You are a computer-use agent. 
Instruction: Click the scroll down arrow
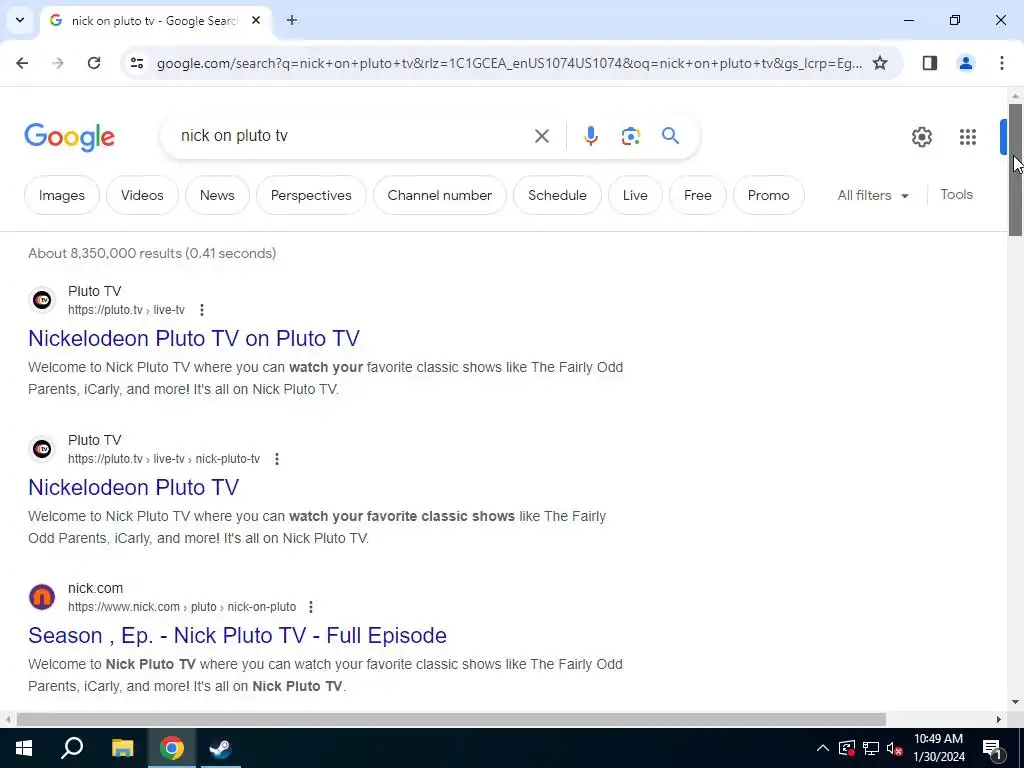(x=1015, y=703)
